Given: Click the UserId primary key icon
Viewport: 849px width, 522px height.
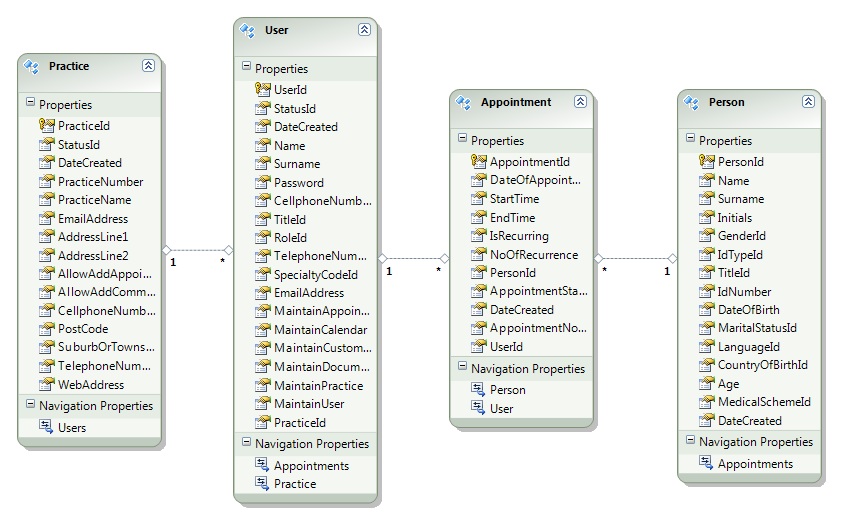Looking at the screenshot, I should (263, 89).
